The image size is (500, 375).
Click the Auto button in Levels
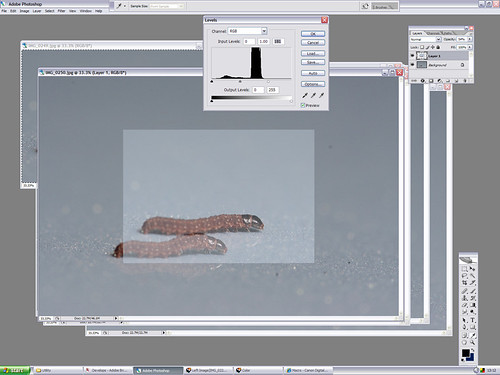[x=313, y=73]
